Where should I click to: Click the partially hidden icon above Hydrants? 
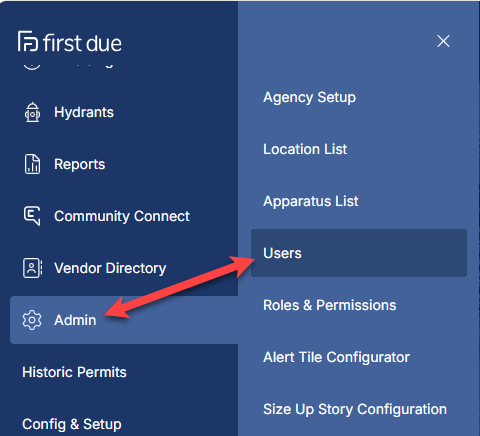(x=32, y=66)
